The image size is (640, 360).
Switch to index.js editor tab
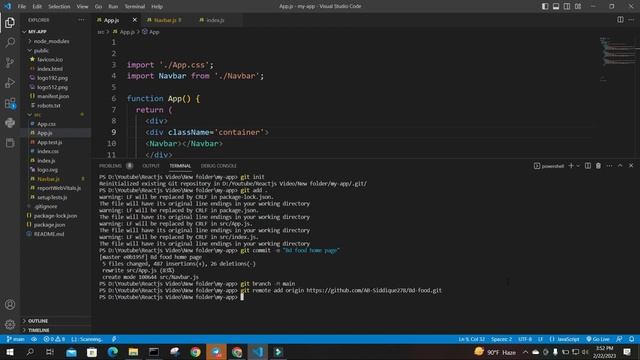215,20
